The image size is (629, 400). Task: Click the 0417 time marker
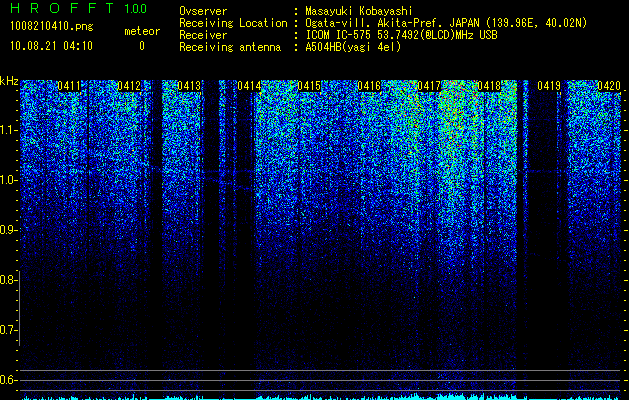429,86
